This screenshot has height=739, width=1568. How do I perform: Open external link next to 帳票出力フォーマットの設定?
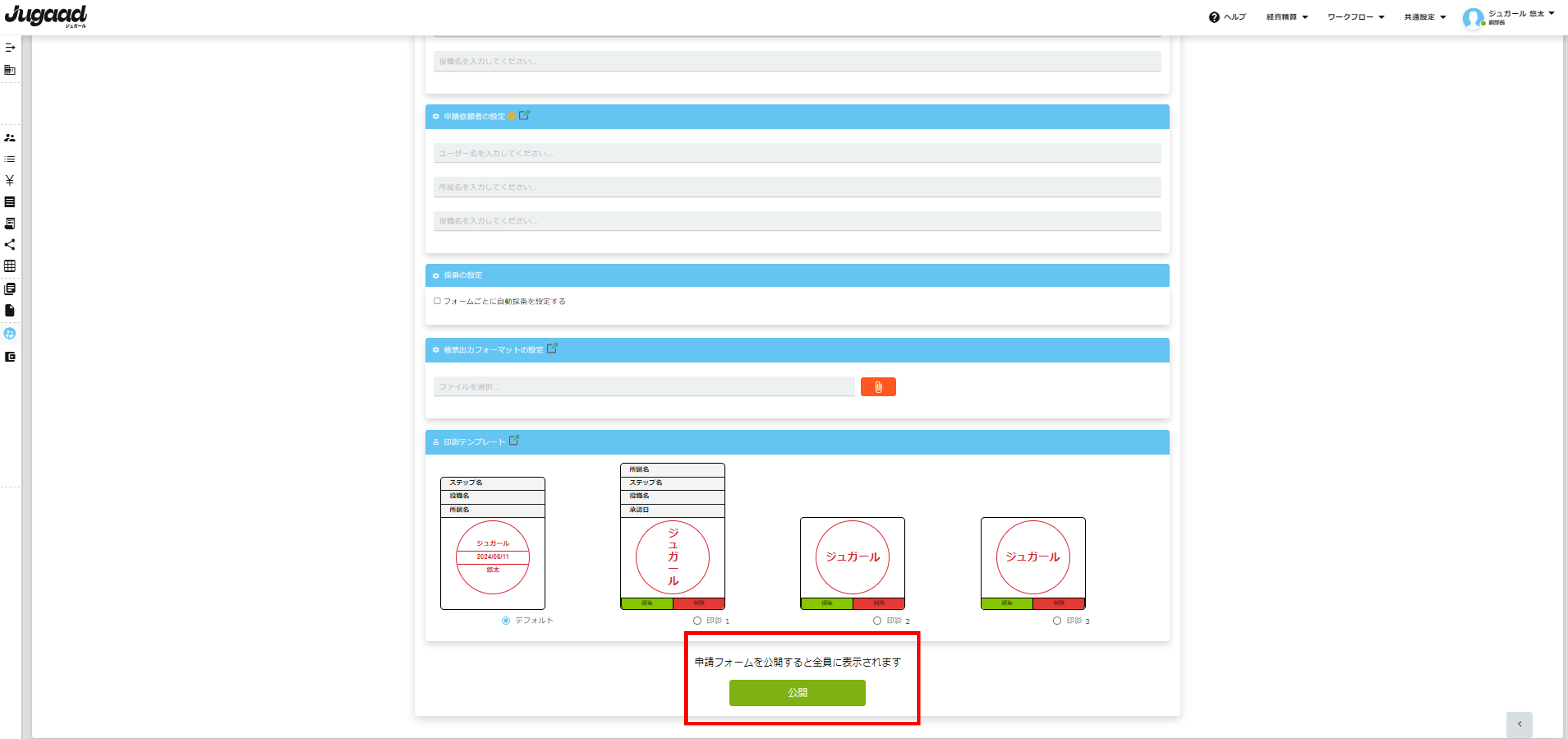[x=552, y=348]
